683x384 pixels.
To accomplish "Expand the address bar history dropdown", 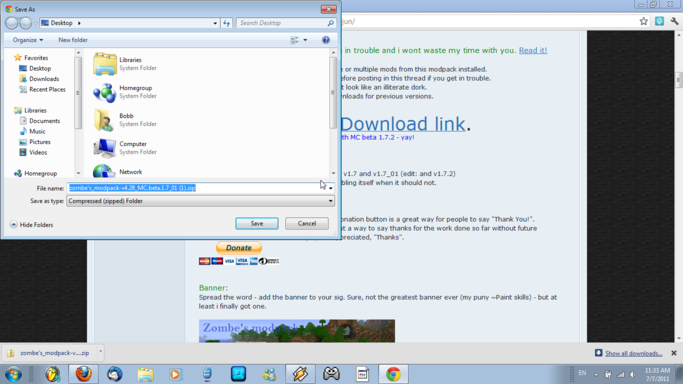I will pos(215,23).
